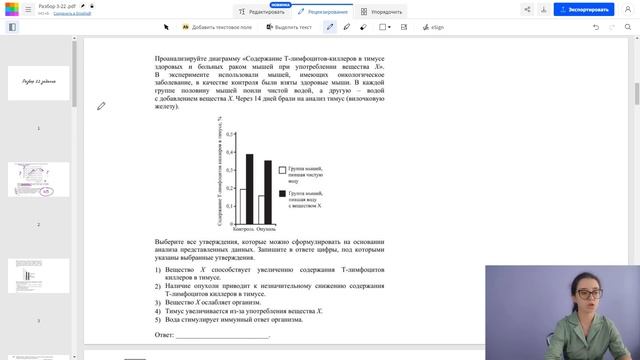Click thumbnail panel scroll-up arrow

[74, 38]
